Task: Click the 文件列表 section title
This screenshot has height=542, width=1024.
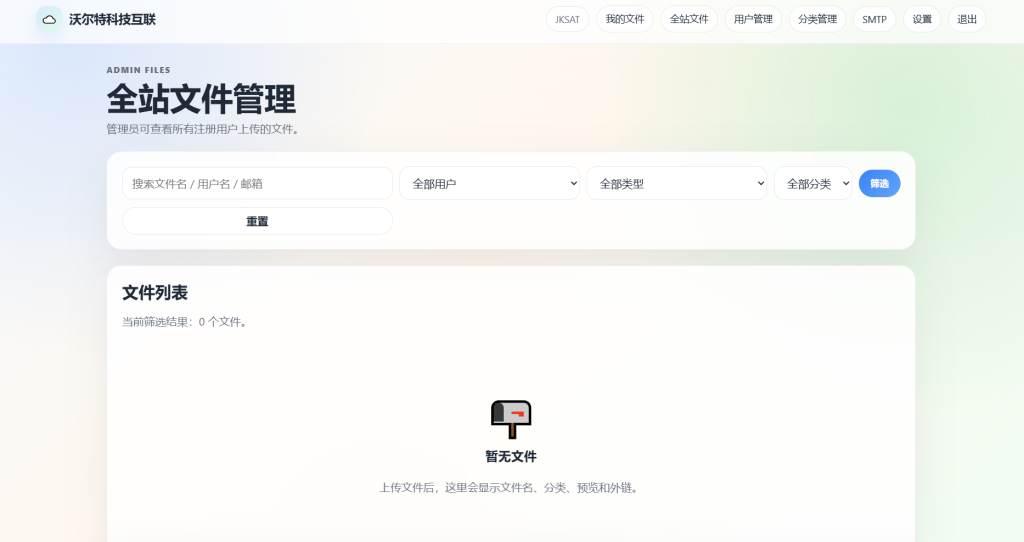Action: tap(155, 293)
